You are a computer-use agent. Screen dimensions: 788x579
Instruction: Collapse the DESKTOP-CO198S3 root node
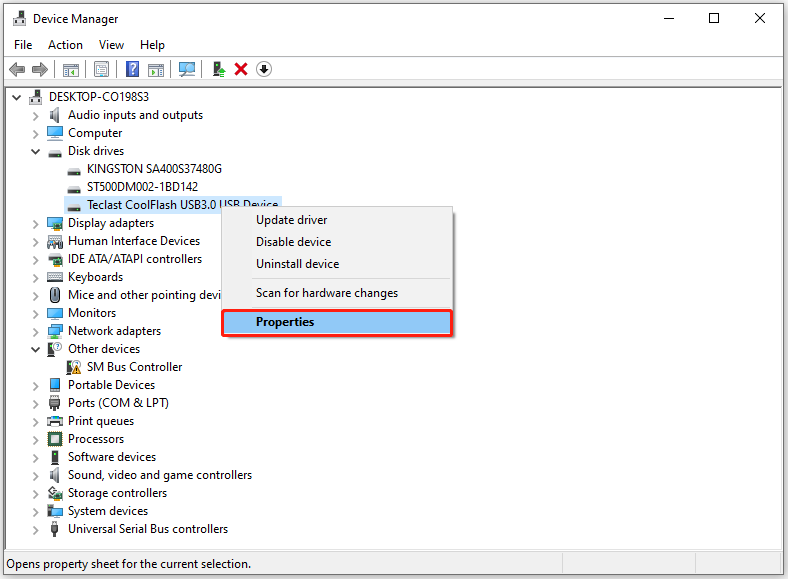pos(17,97)
